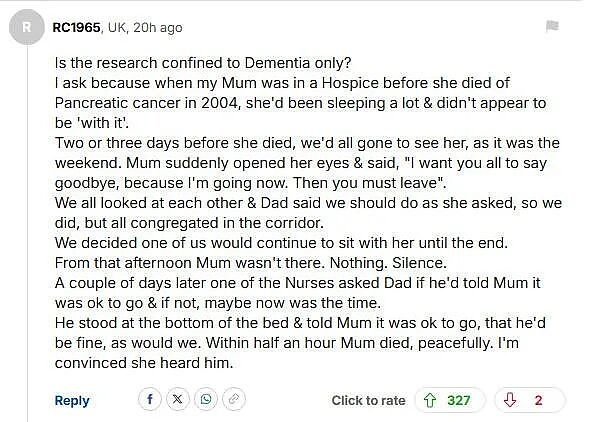The image size is (591, 422).
Task: Share the comment on Facebook
Action: 150,399
